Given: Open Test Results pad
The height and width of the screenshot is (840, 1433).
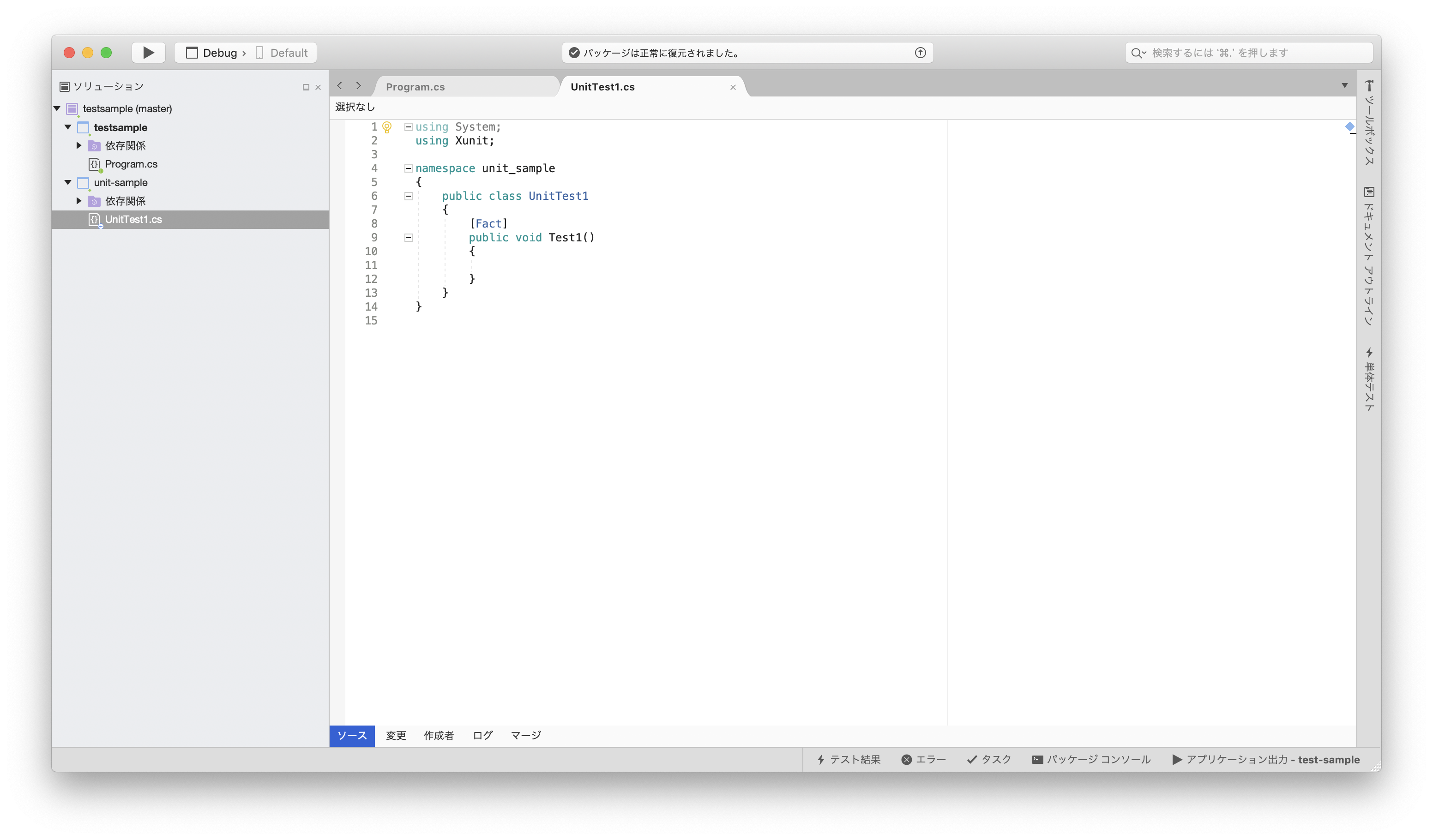Looking at the screenshot, I should click(849, 759).
